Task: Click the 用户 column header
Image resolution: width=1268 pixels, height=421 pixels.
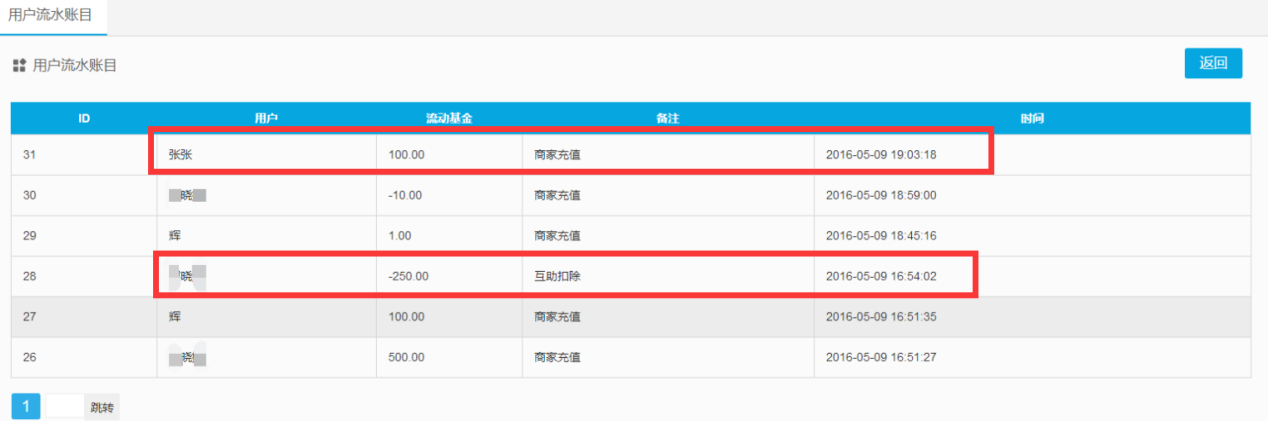Action: point(266,118)
